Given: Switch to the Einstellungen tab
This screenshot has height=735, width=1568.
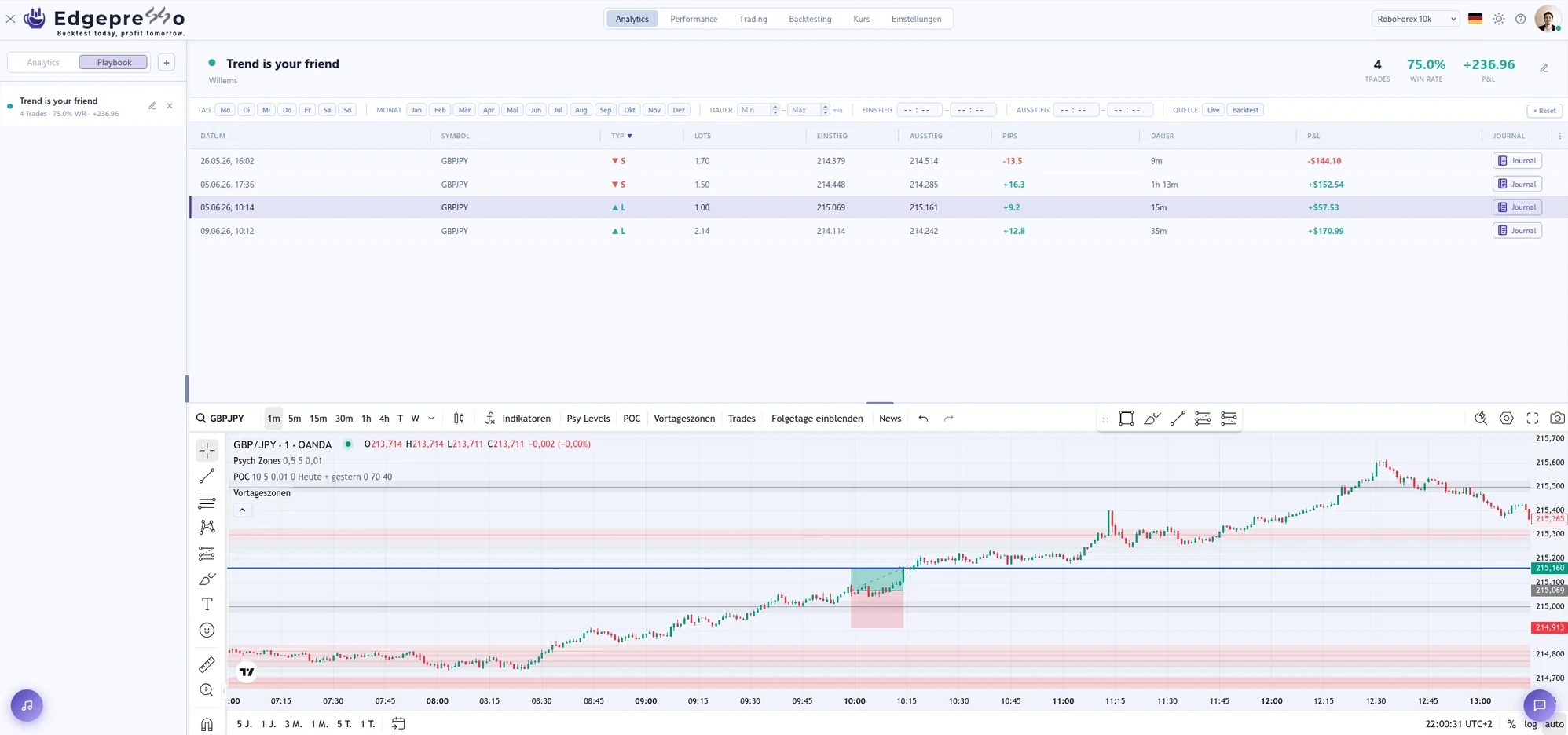Looking at the screenshot, I should click(x=916, y=19).
